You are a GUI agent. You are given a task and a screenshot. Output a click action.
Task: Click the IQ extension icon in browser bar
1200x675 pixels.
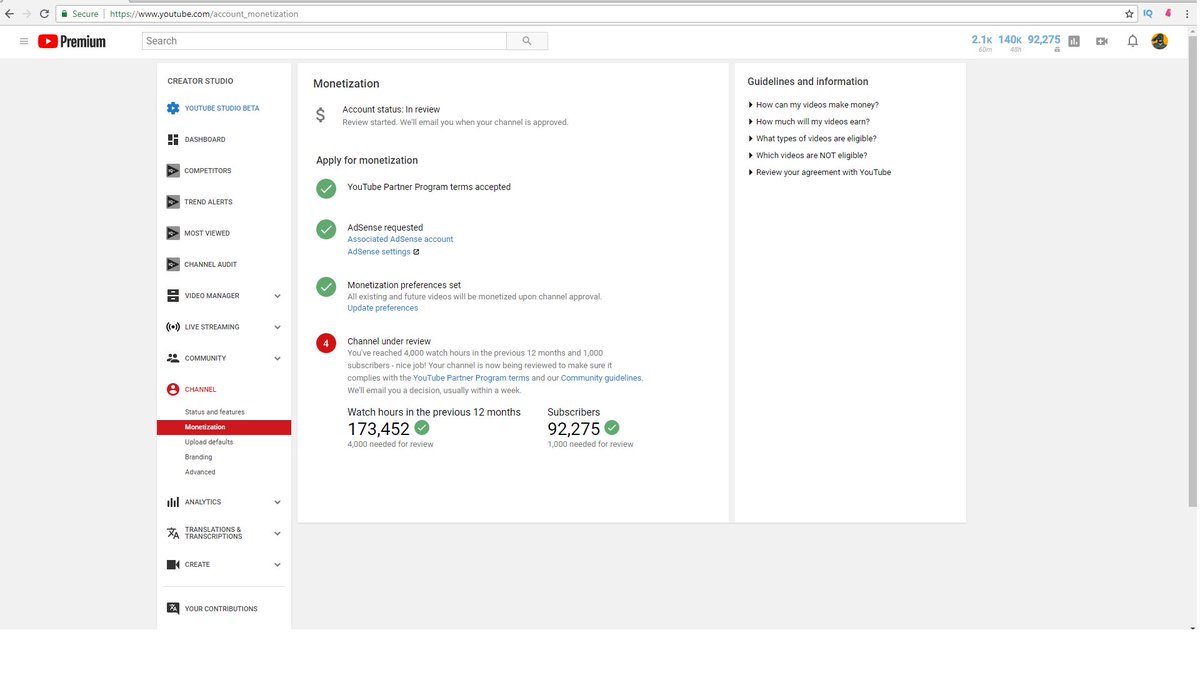pyautogui.click(x=1148, y=14)
